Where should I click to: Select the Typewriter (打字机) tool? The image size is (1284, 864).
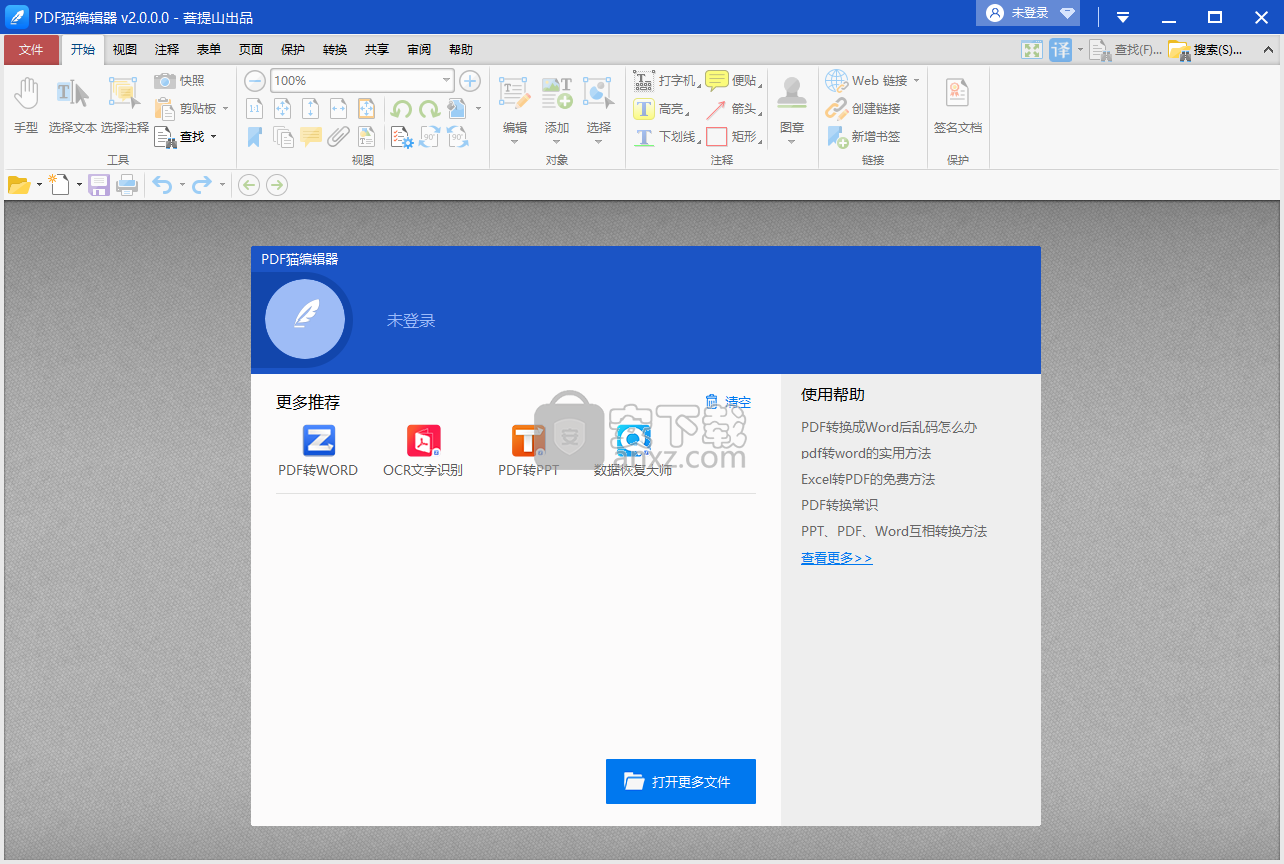pos(666,81)
